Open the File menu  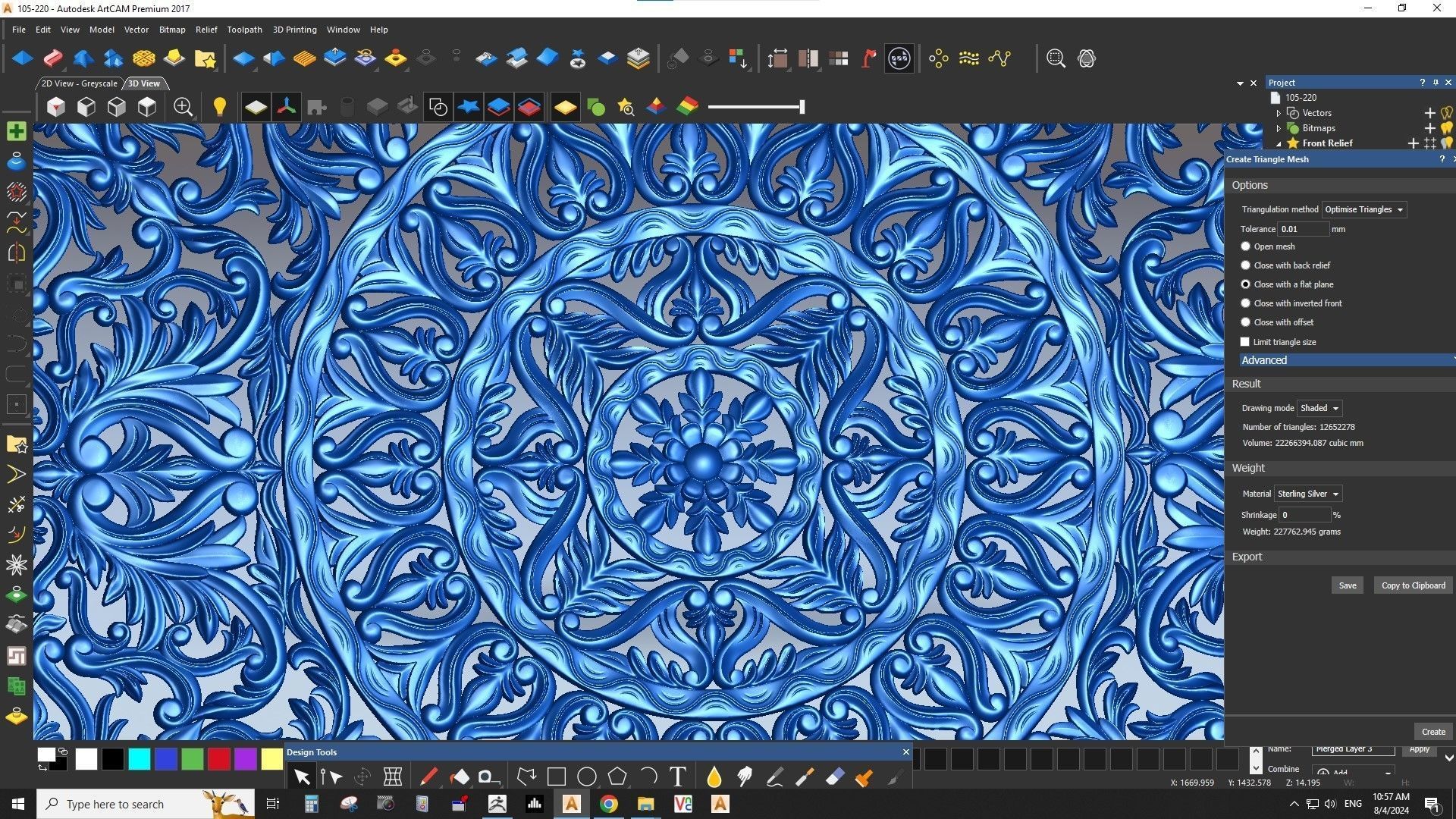click(19, 30)
